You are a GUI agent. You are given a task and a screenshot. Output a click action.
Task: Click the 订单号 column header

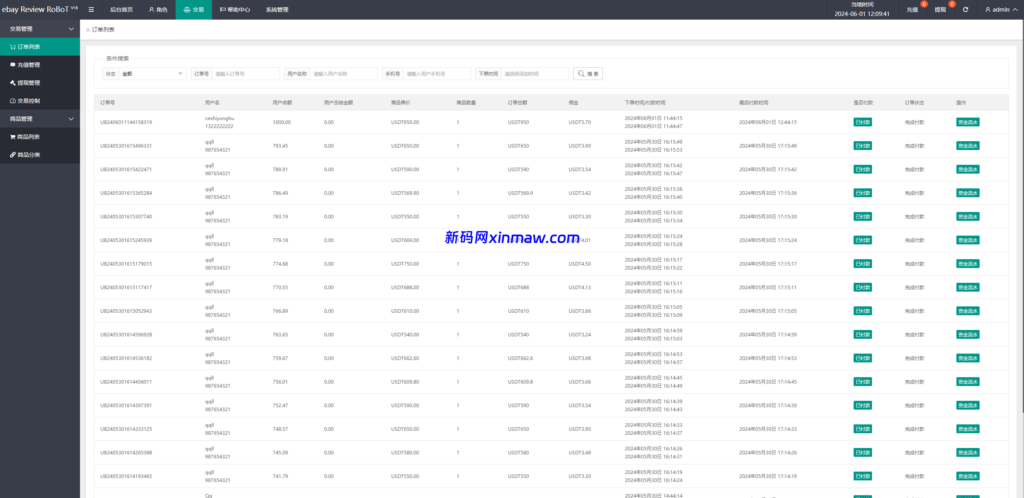pyautogui.click(x=108, y=102)
